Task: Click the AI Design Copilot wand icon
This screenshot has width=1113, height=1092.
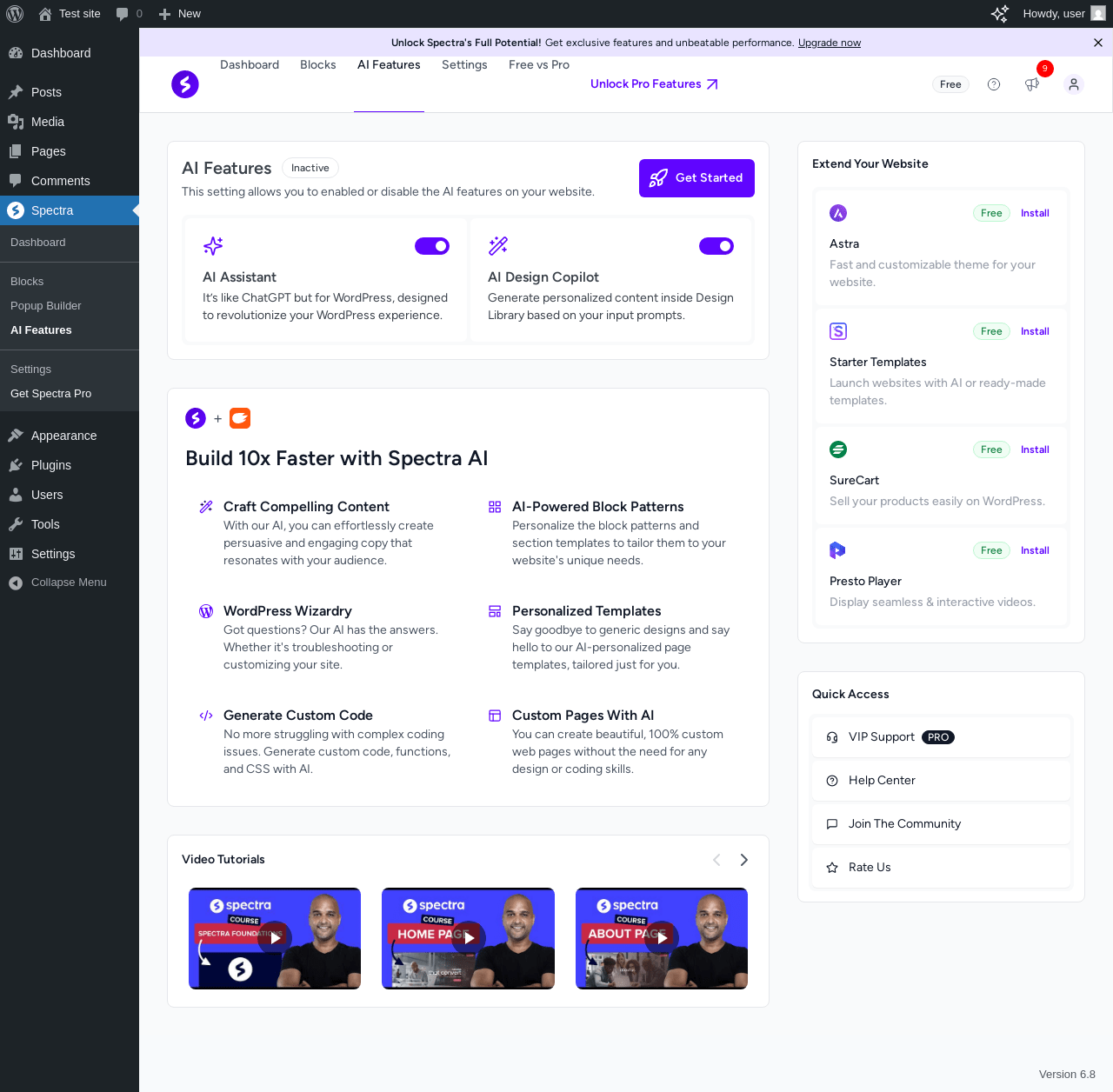Action: (x=498, y=246)
